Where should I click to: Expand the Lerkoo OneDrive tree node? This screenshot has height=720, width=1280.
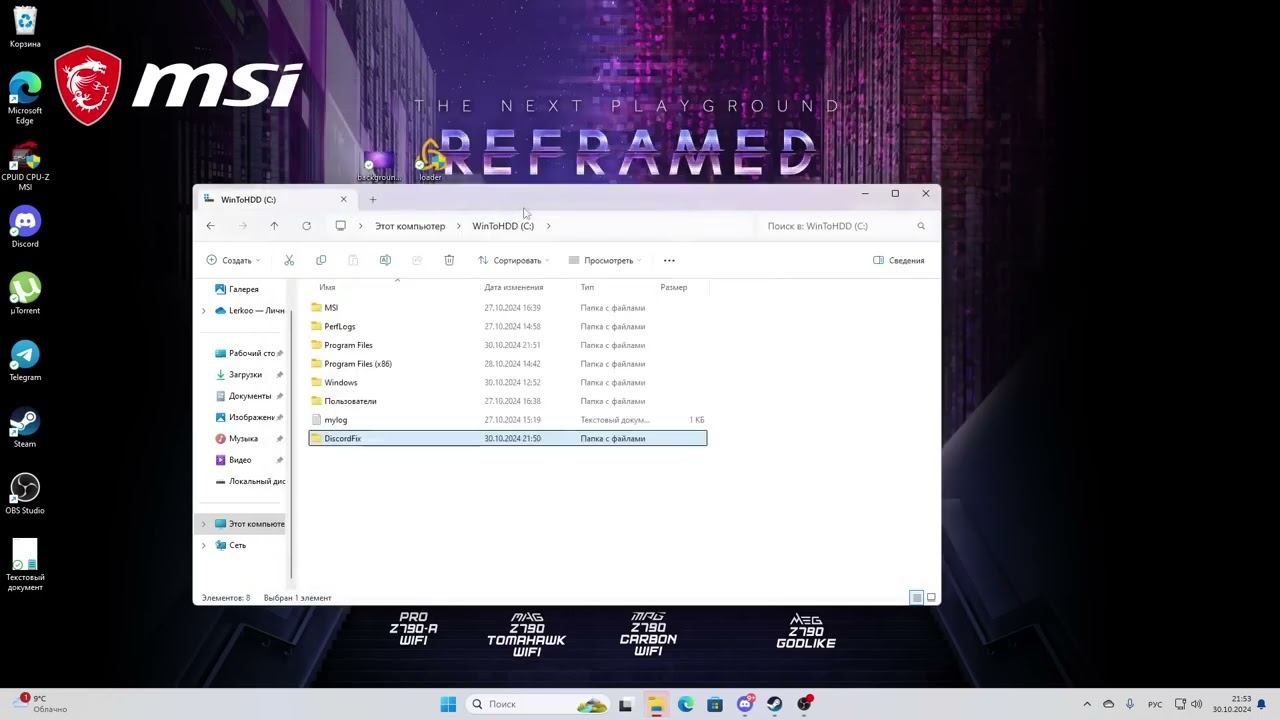204,311
